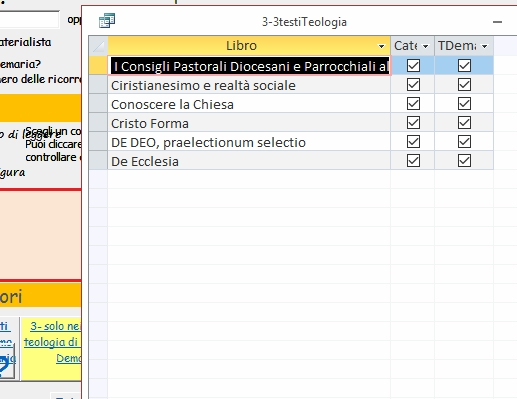Toggle Cate checkbox for De Ecclesia
The width and height of the screenshot is (517, 399).
pyautogui.click(x=413, y=161)
